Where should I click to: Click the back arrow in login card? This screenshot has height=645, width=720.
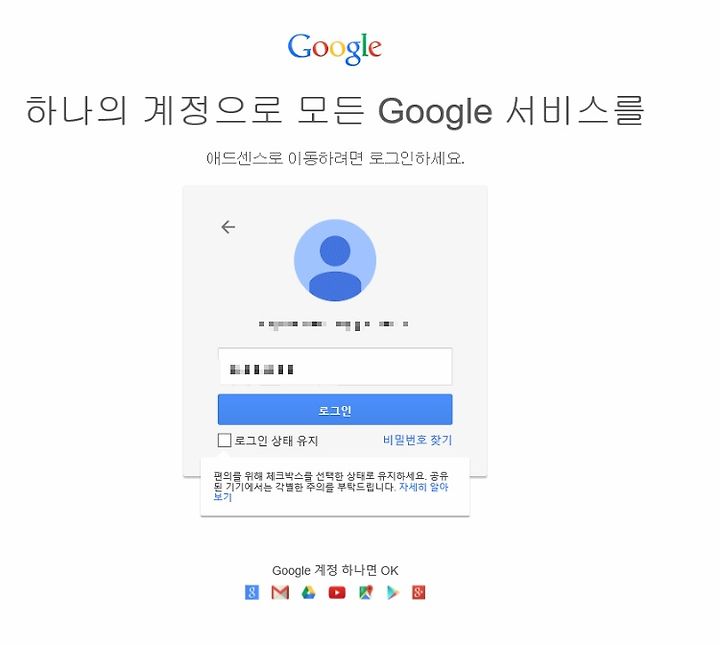coord(228,227)
